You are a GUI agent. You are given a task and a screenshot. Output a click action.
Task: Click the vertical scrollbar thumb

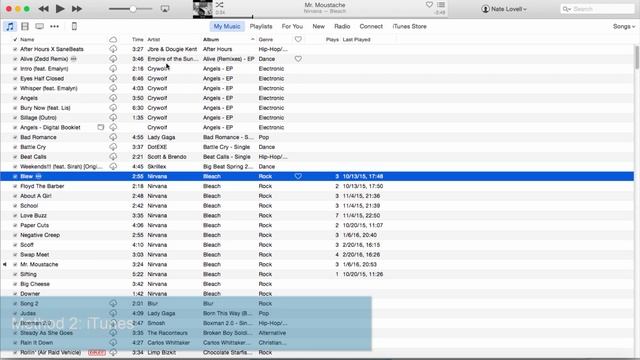pyautogui.click(x=637, y=57)
